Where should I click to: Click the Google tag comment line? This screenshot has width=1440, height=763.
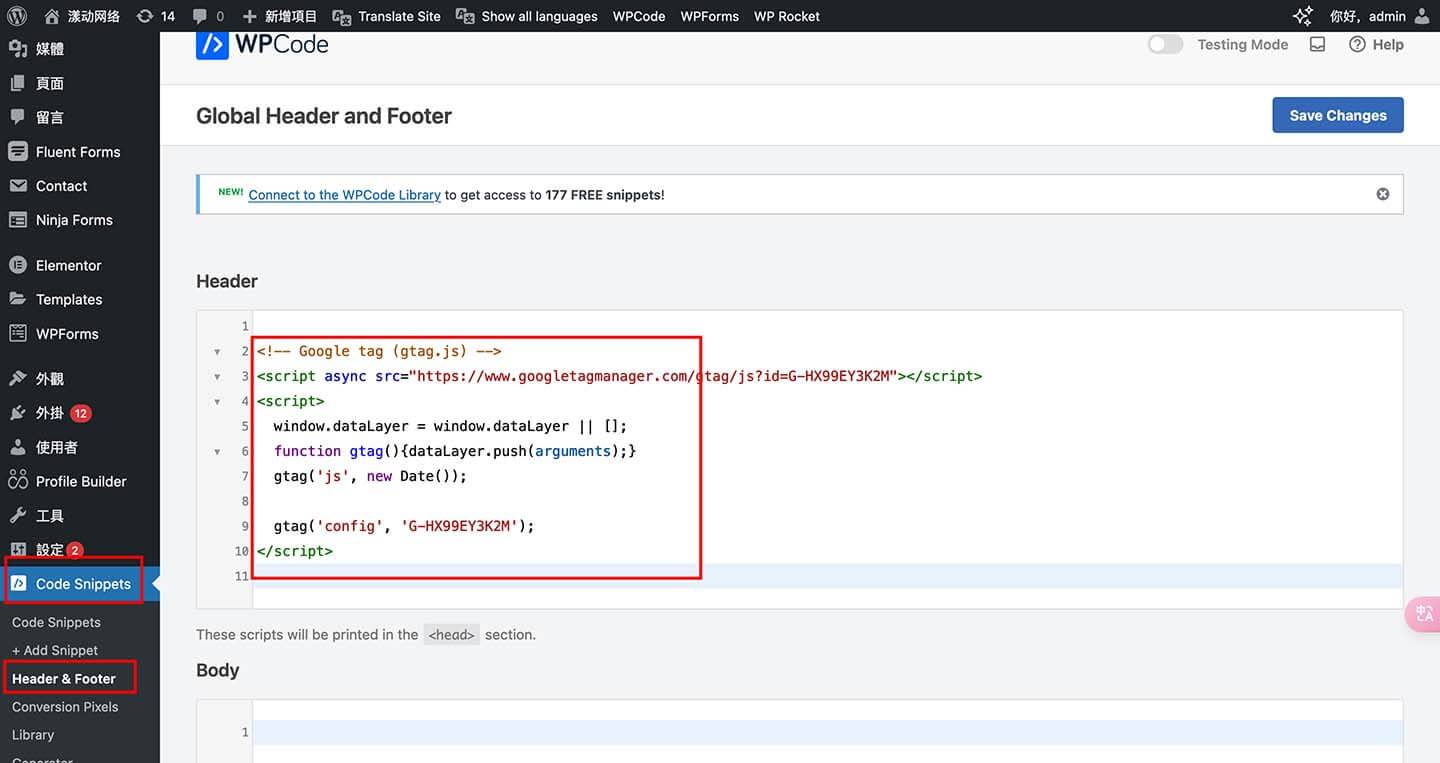pyautogui.click(x=379, y=351)
